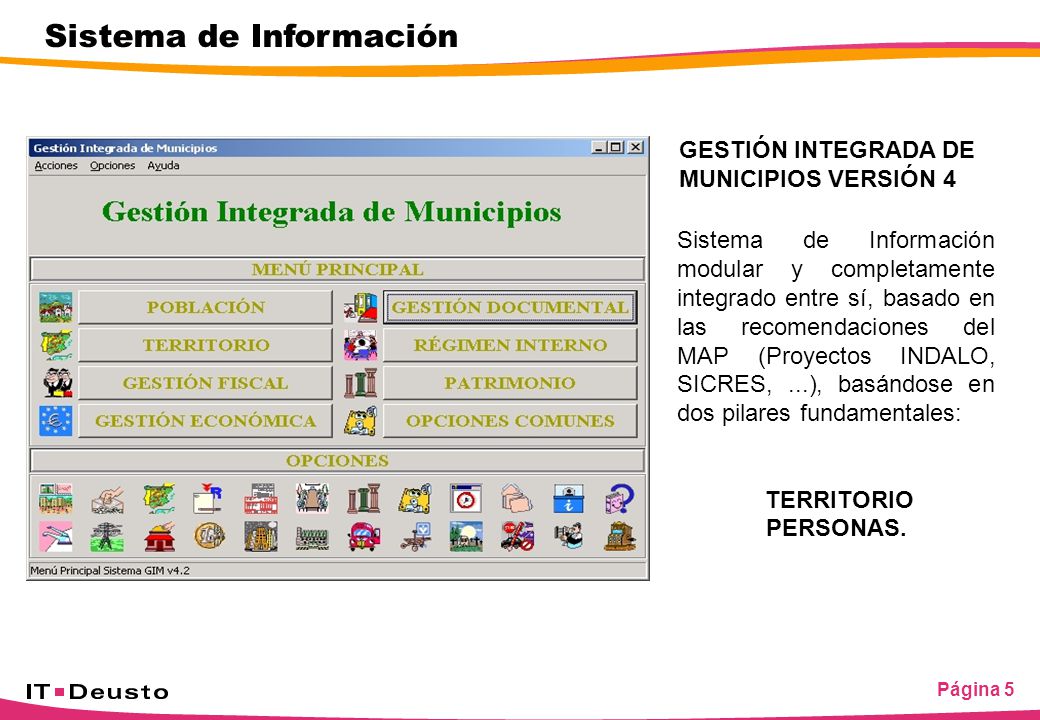Viewport: 1040px width, 720px height.
Task: Open the three columns icon in Opciones toolbar
Action: tap(363, 499)
